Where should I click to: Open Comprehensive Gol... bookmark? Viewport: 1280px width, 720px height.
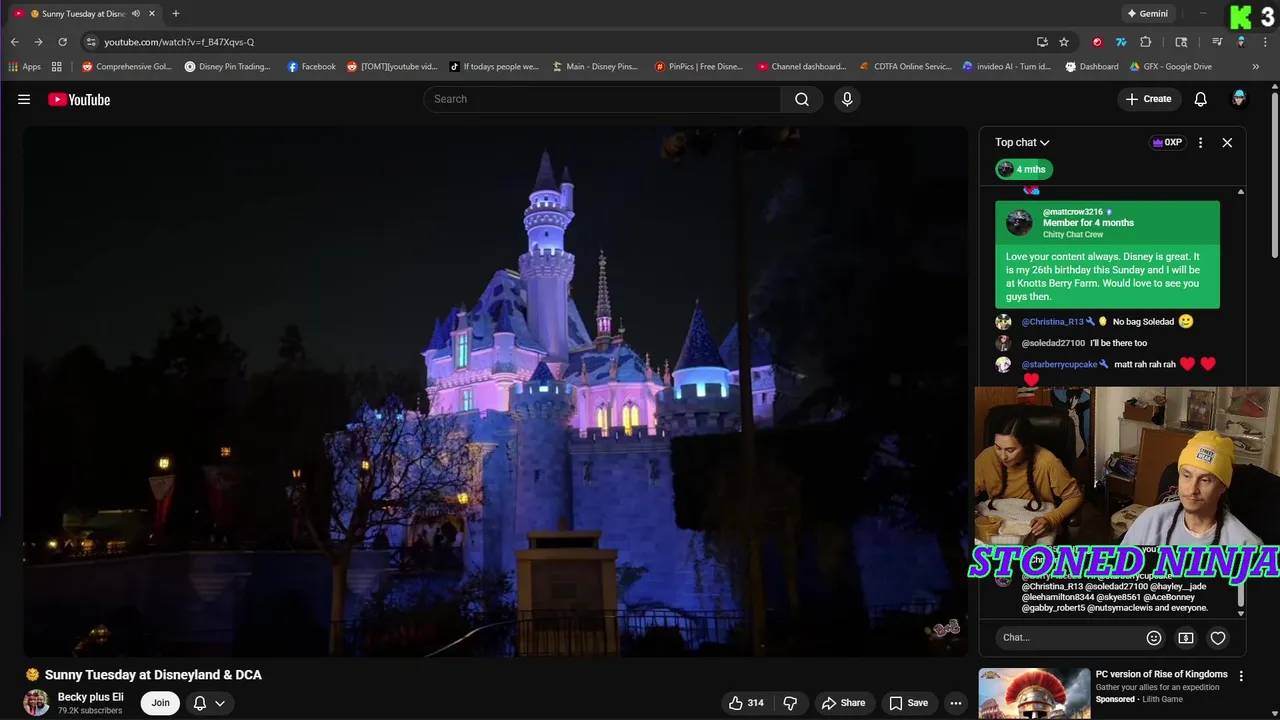[x=127, y=67]
